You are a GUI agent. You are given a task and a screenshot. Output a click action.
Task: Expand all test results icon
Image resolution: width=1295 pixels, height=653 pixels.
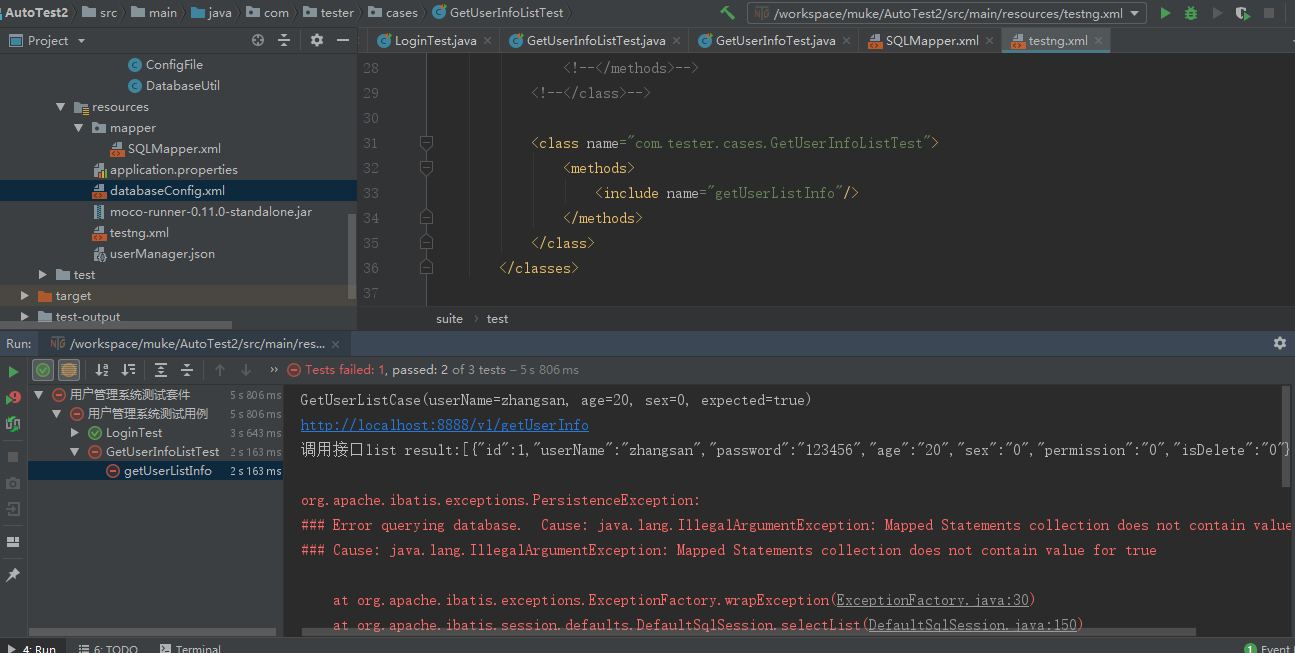click(161, 370)
